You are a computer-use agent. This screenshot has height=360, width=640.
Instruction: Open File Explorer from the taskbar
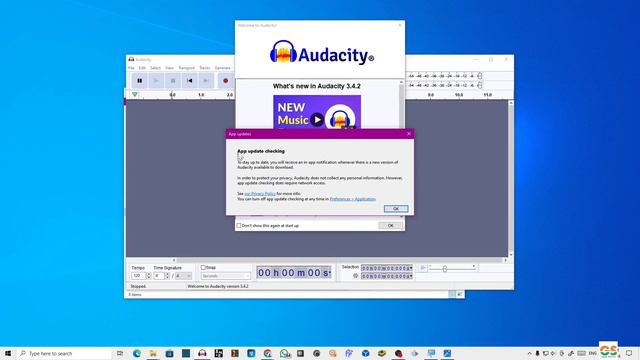[153, 353]
